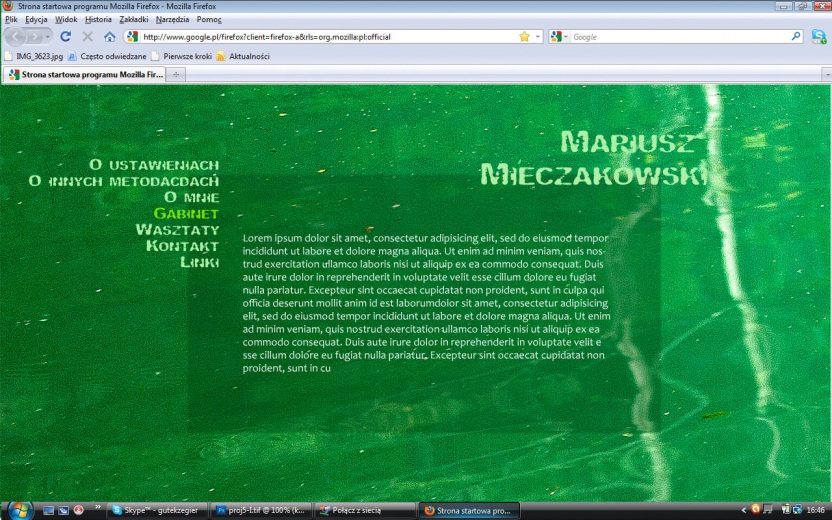Open the Narzędzia menu
832x520 pixels.
[x=172, y=19]
